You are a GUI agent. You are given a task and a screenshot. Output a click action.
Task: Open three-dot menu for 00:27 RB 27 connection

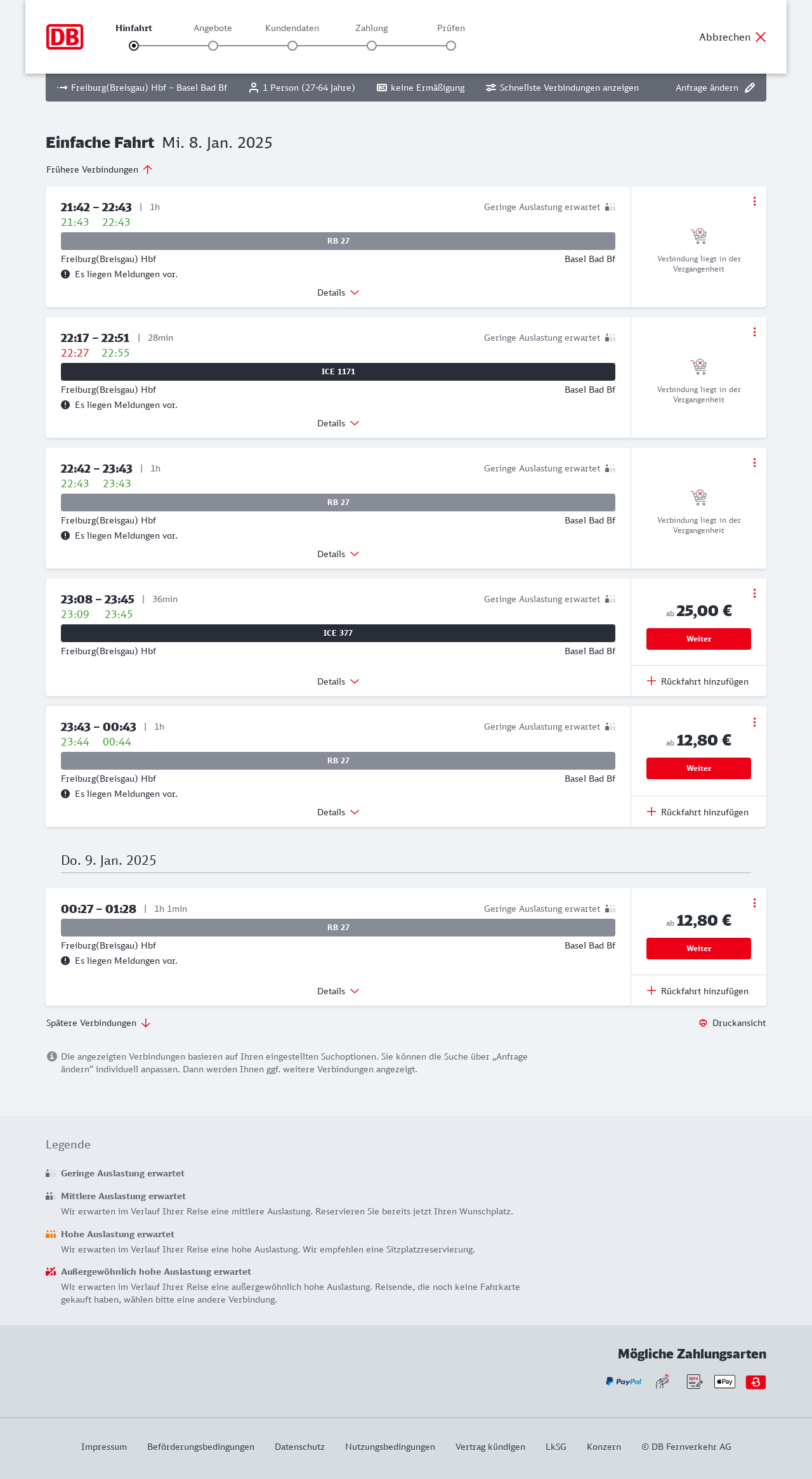(754, 903)
